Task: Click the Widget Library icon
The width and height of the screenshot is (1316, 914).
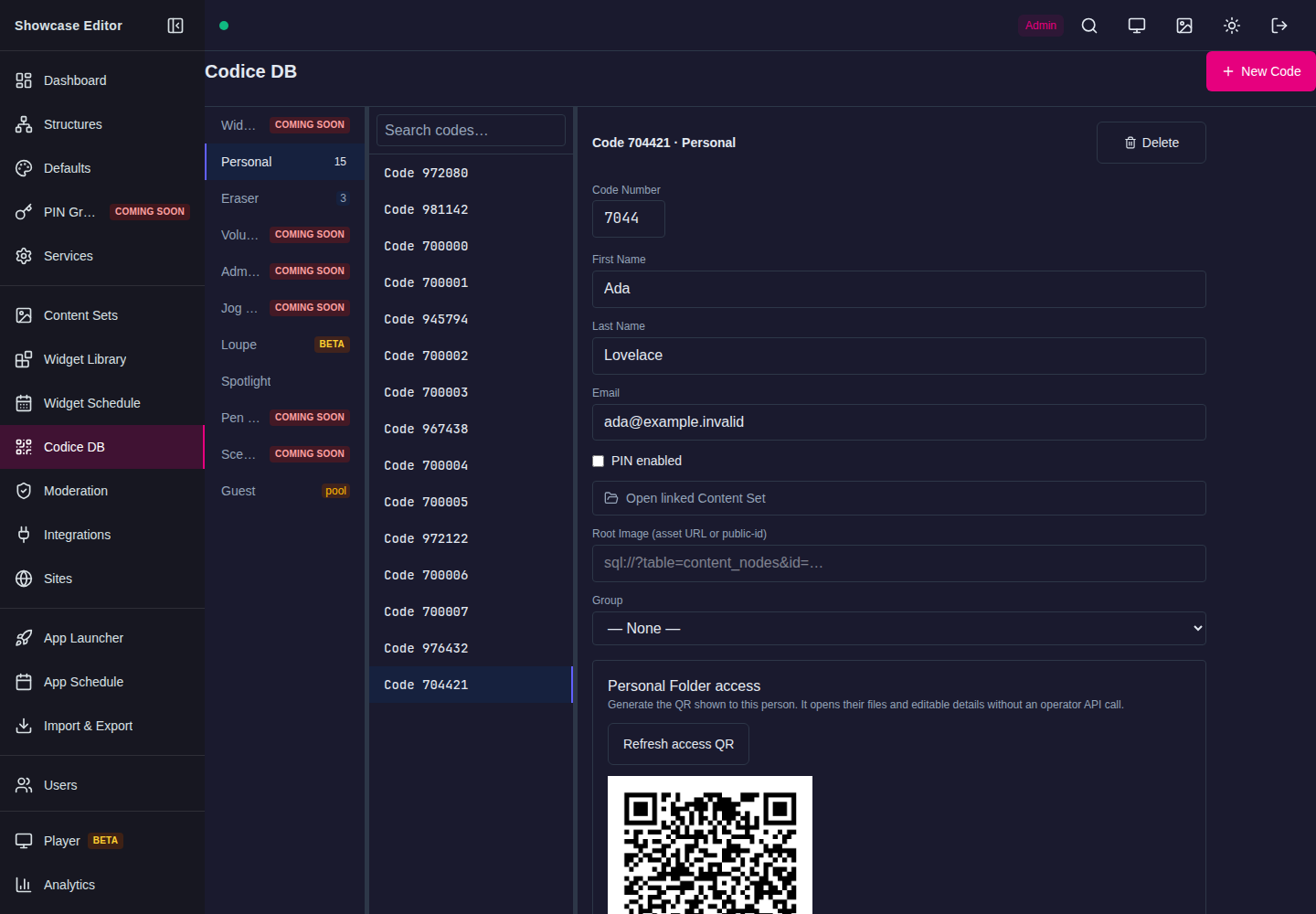Action: tap(24, 359)
